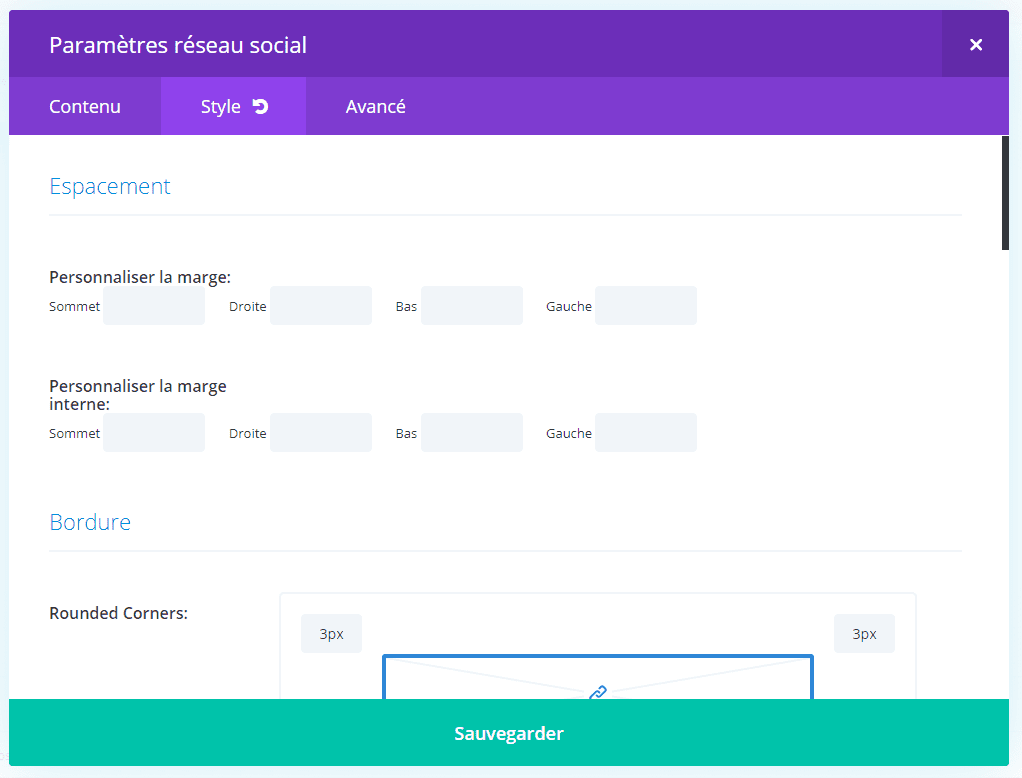This screenshot has width=1022, height=778.
Task: Toggle the rounded corners link chain icon
Action: (x=598, y=691)
